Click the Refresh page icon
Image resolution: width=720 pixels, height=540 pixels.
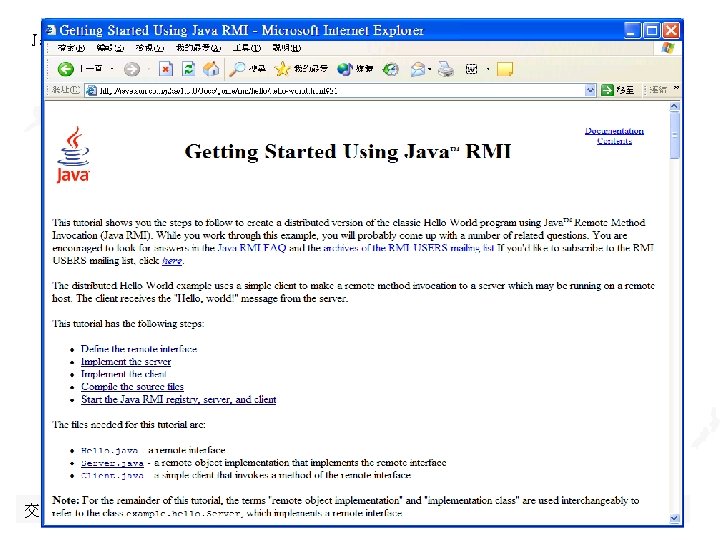point(188,69)
